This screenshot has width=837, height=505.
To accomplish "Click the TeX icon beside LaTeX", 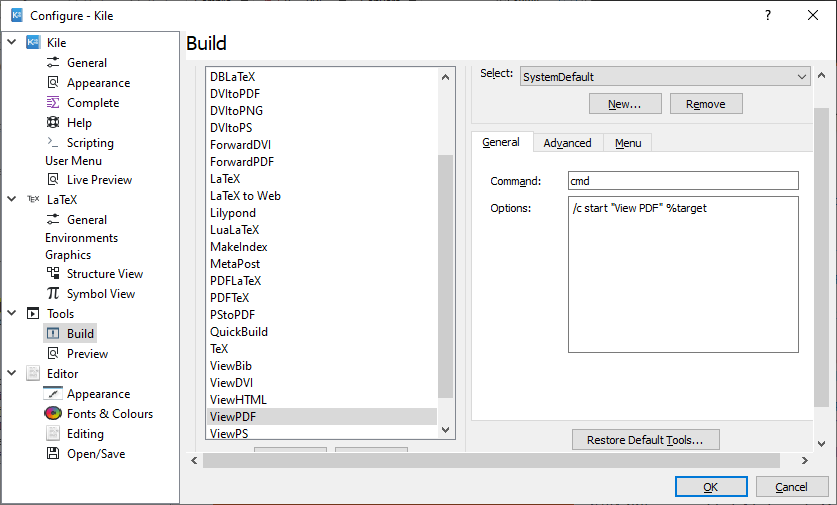I will [x=33, y=199].
